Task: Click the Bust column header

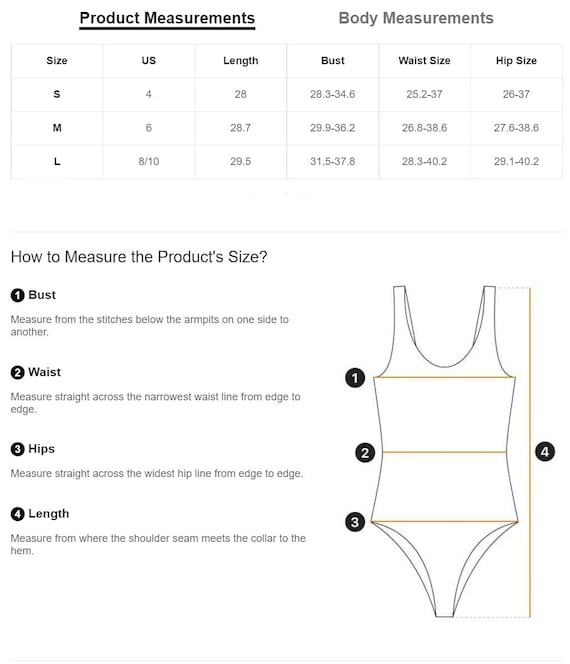Action: pos(332,61)
